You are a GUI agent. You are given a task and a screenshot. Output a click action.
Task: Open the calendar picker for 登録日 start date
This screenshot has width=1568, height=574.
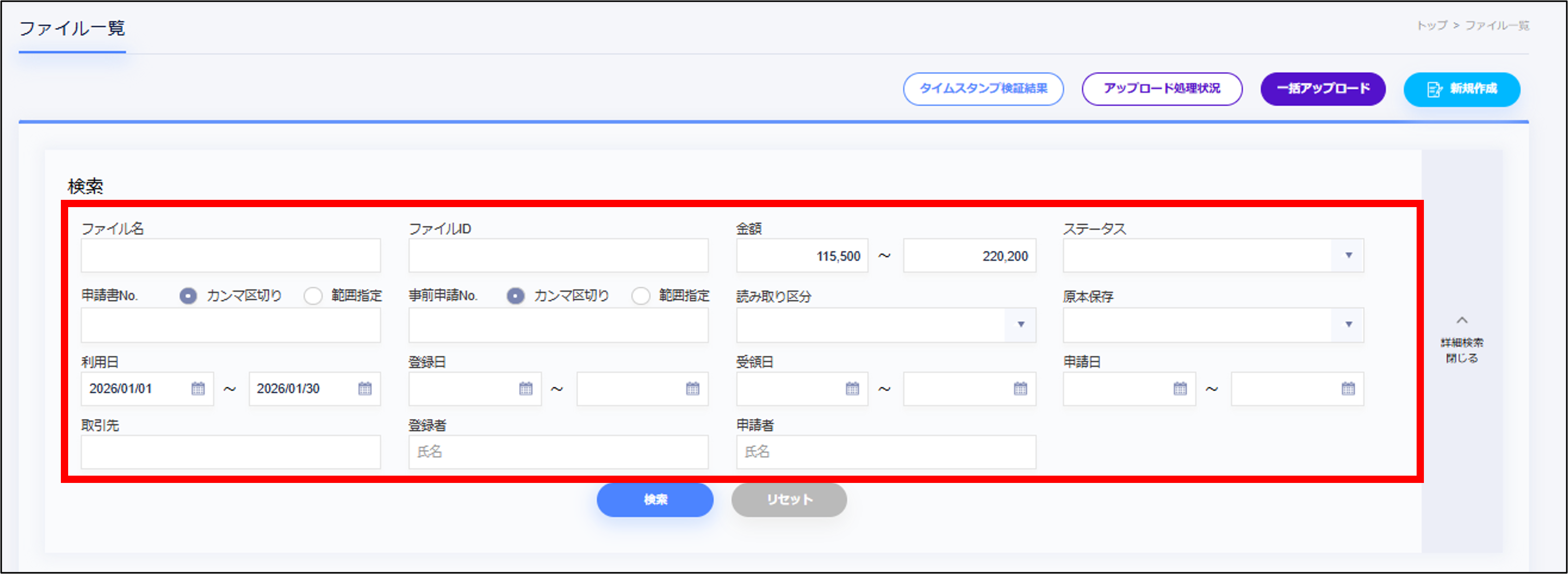[526, 388]
